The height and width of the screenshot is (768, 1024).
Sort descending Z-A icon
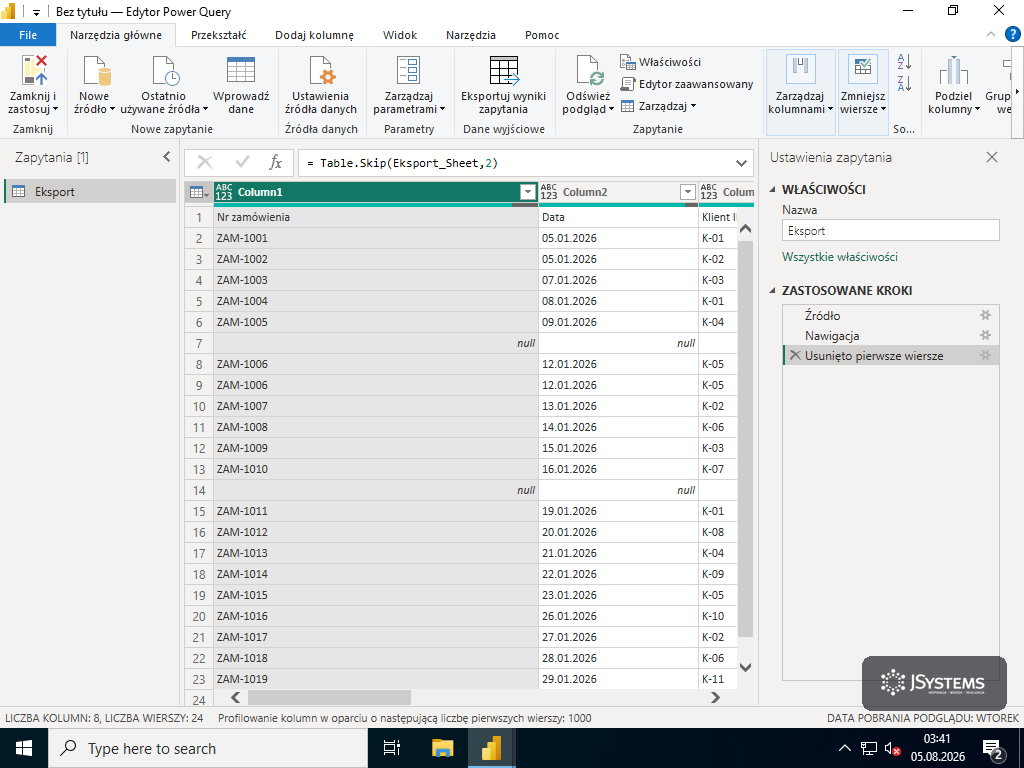click(904, 84)
